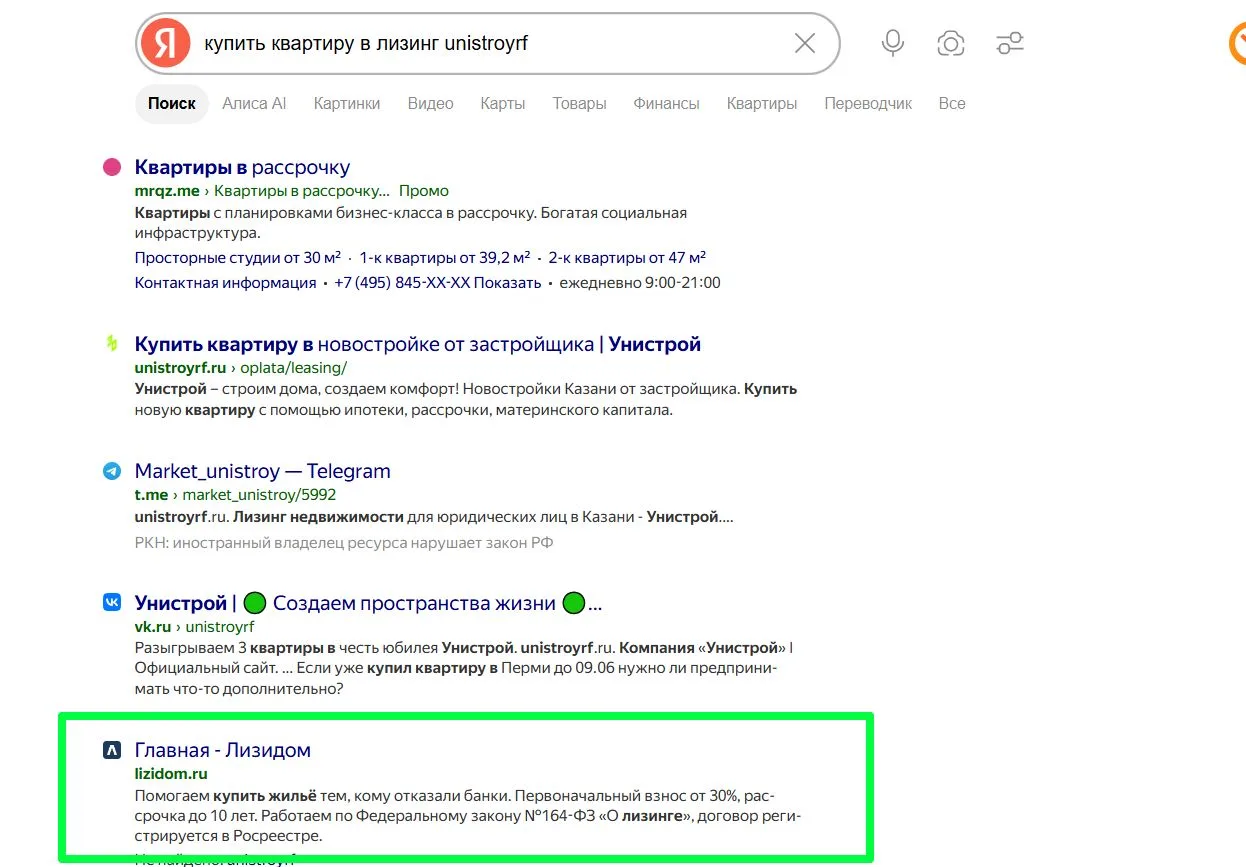Screen dimensions: 1246x867
Task: Click the mrqz.me domain link
Action: click(167, 191)
